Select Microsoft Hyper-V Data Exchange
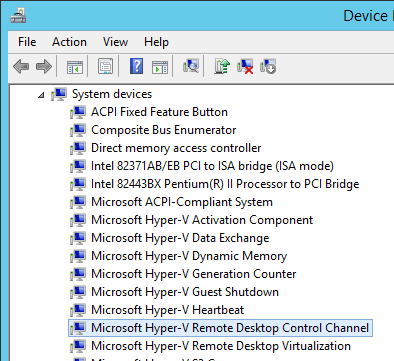This screenshot has height=361, width=394. point(180,238)
